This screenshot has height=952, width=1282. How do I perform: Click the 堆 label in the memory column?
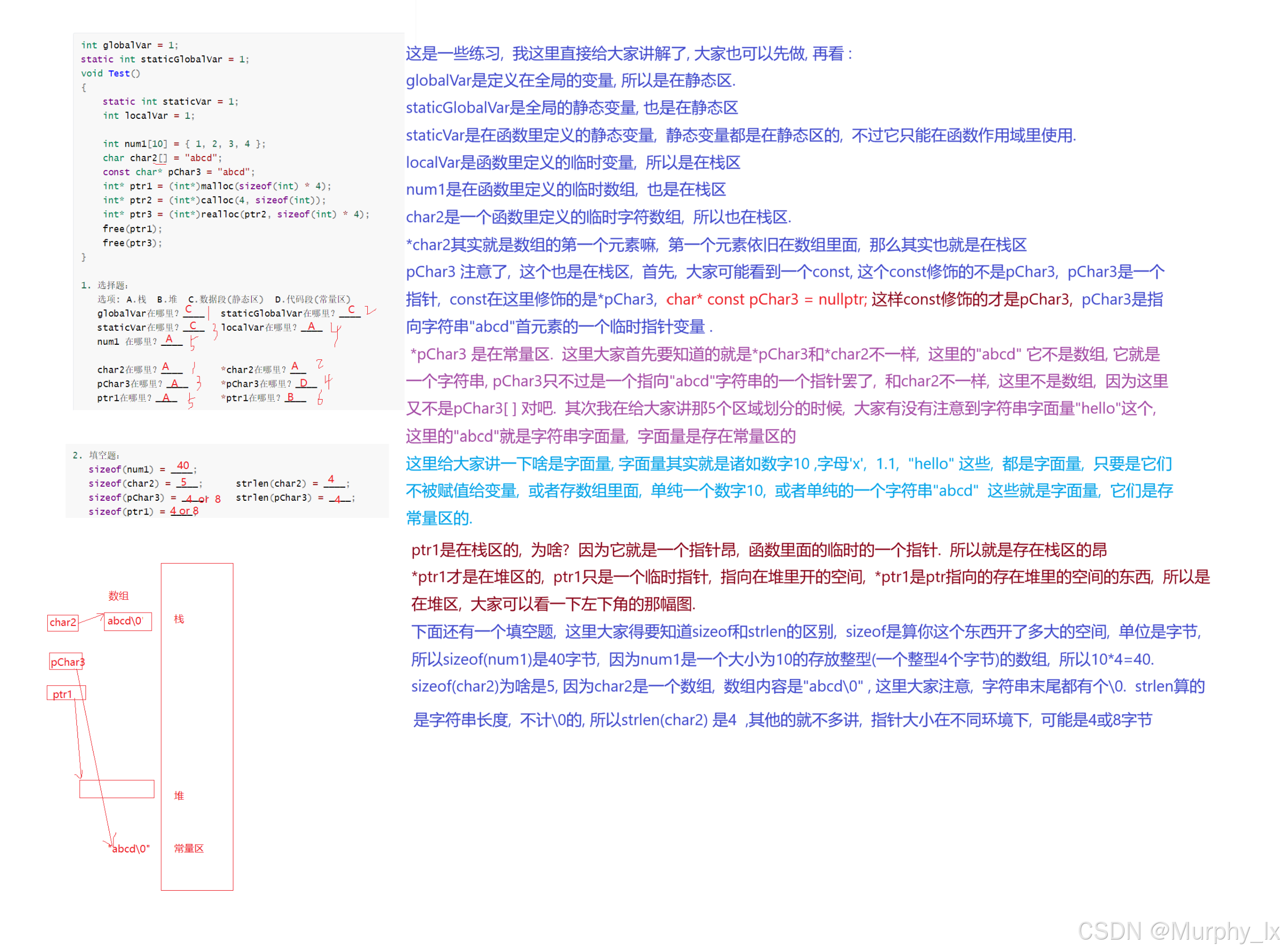pyautogui.click(x=179, y=796)
